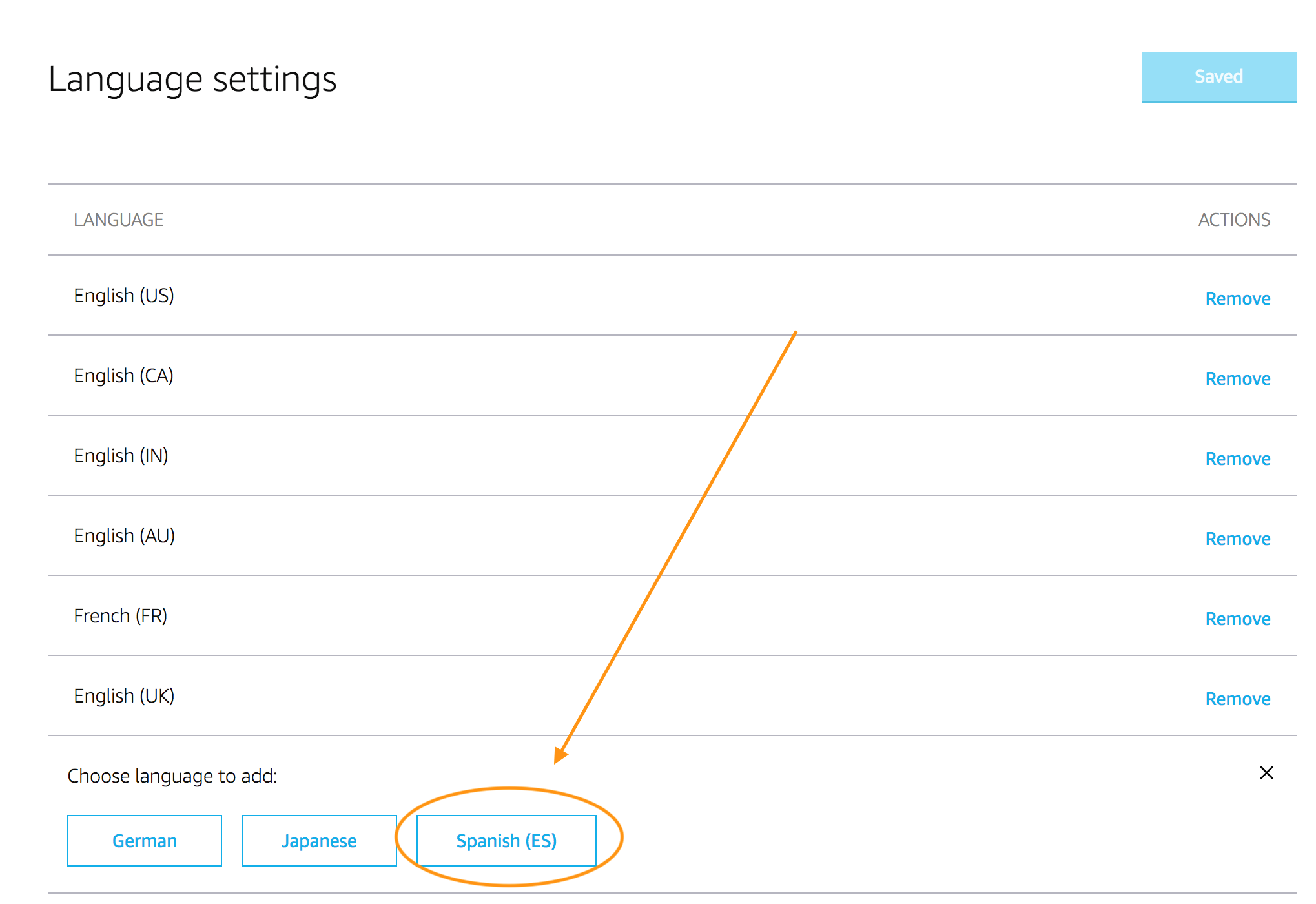The width and height of the screenshot is (1316, 904).
Task: Remove the English (UK) language
Action: 1237,698
